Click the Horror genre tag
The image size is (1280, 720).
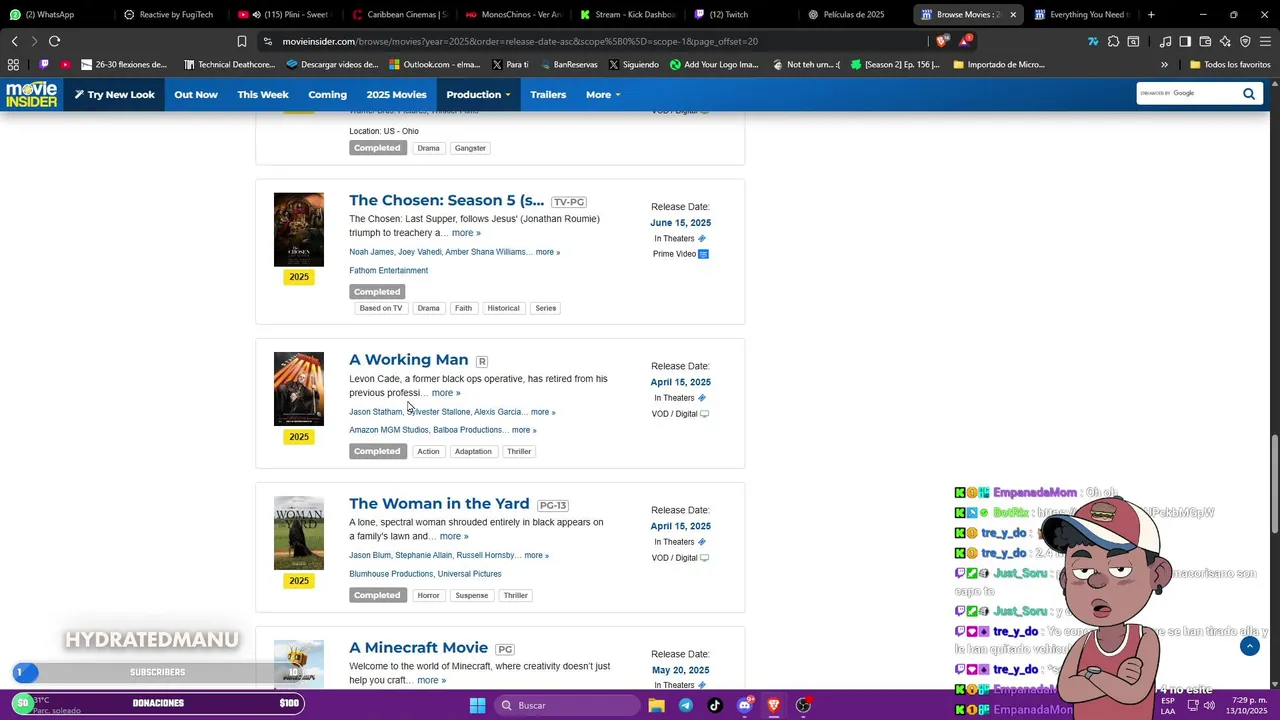tap(428, 595)
